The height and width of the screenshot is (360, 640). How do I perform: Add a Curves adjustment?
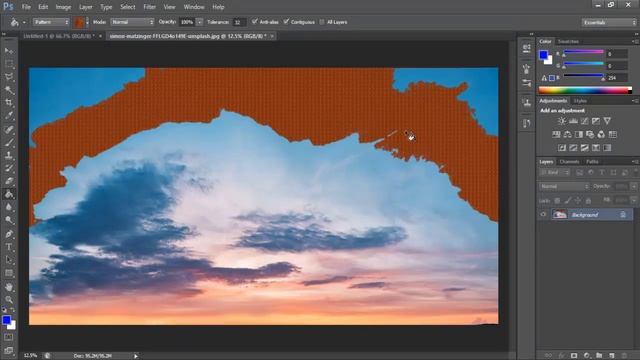click(x=585, y=121)
